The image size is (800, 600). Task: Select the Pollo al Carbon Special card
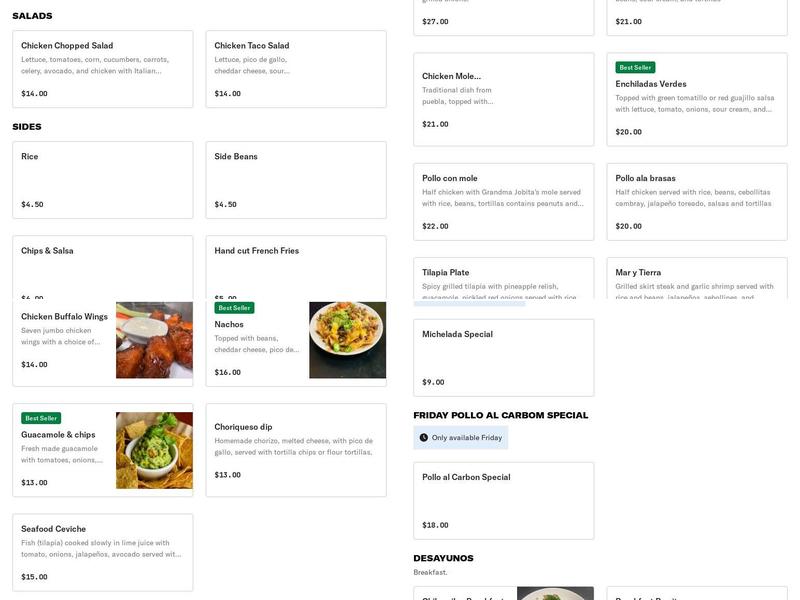tap(503, 500)
